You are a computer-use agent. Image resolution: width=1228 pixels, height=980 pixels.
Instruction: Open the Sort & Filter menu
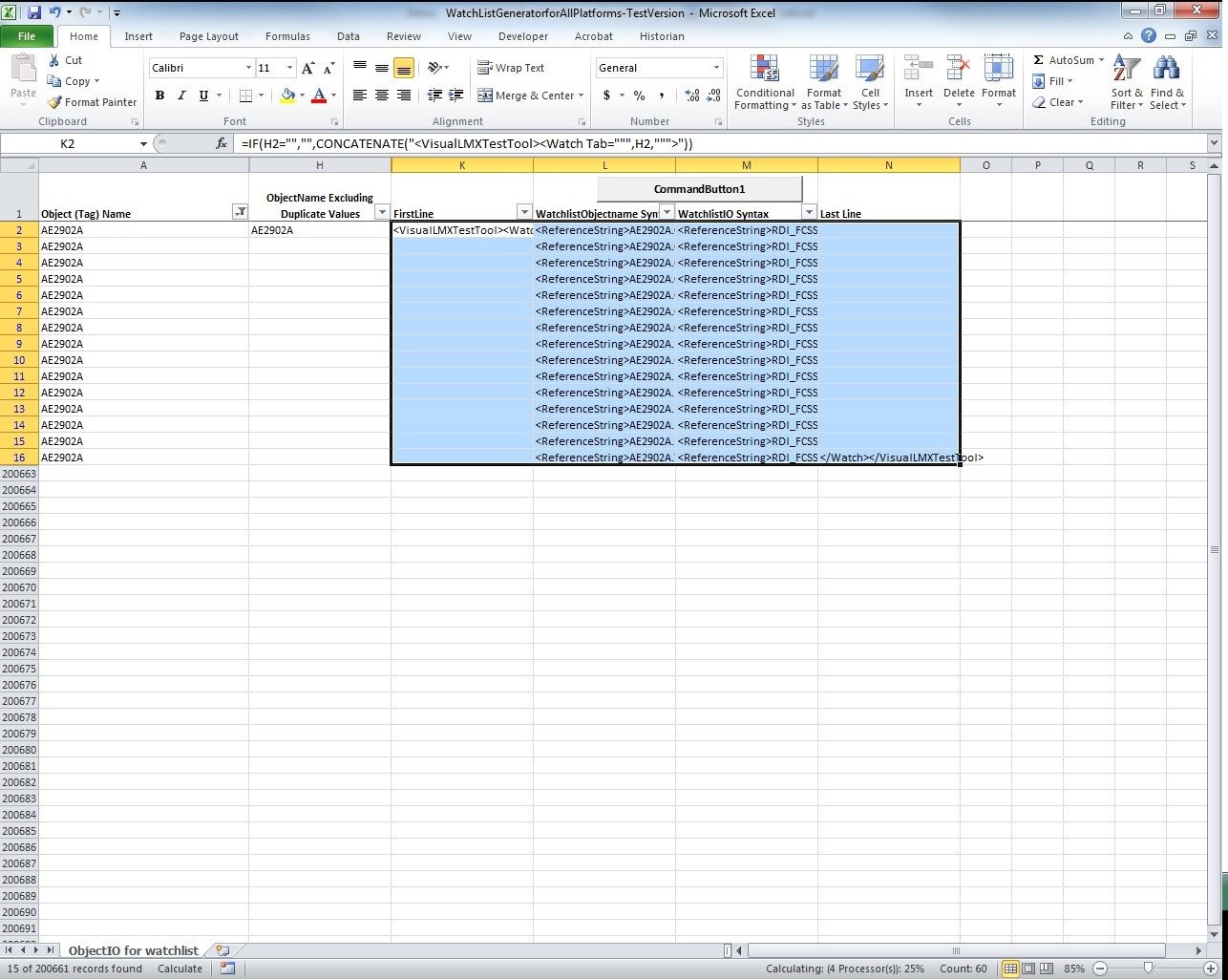coord(1126,81)
